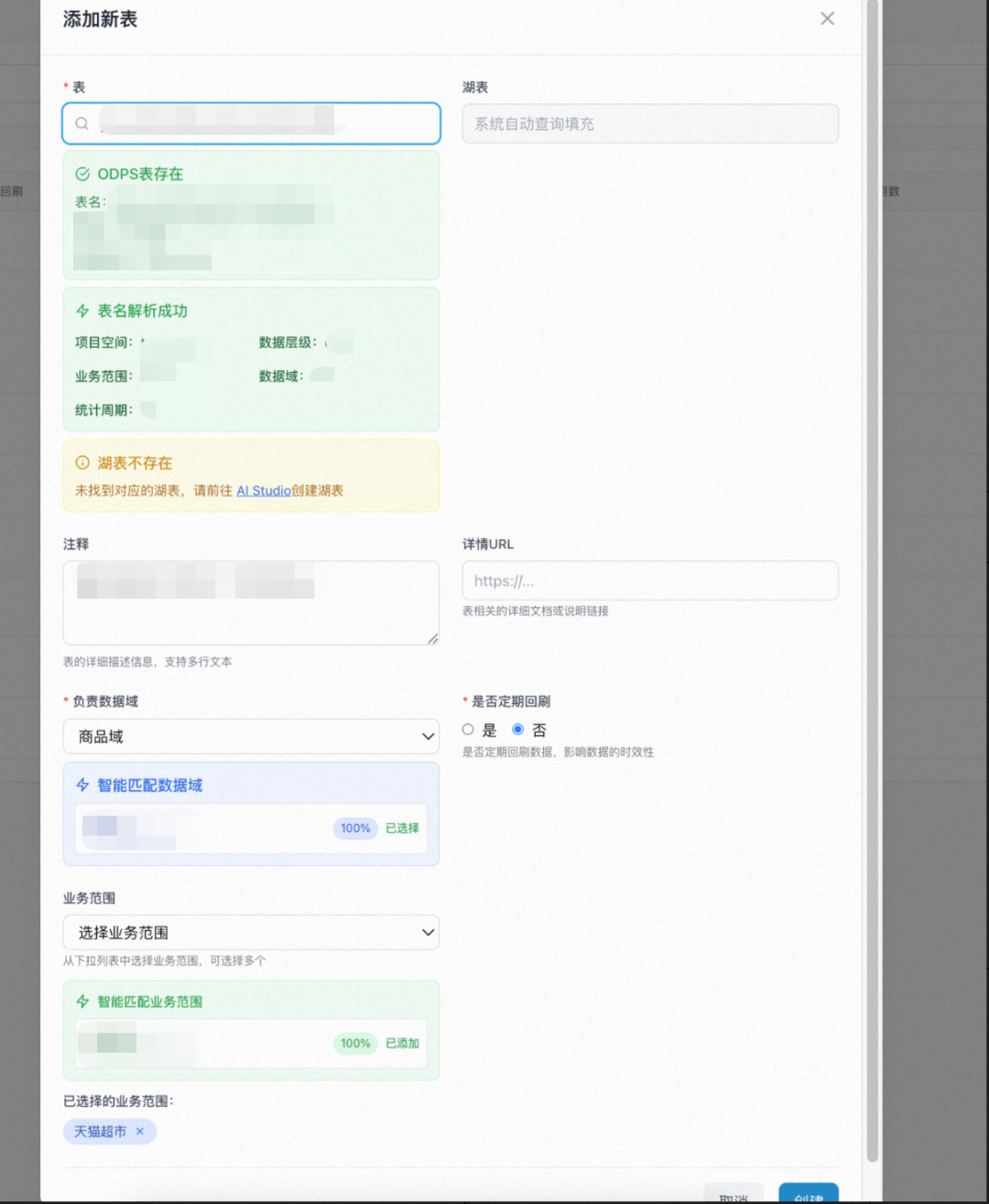The height and width of the screenshot is (1204, 989).
Task: Click the sparkle icon beside 表名解析成功
Action: [82, 310]
